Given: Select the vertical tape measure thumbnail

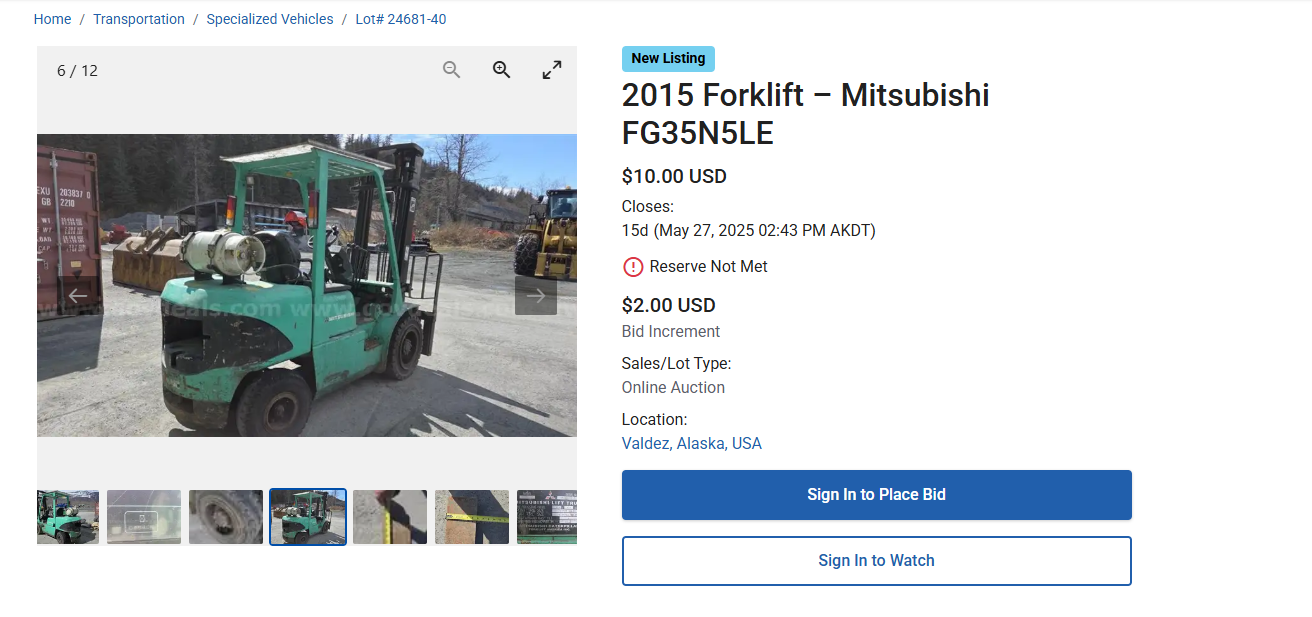Looking at the screenshot, I should 390,517.
